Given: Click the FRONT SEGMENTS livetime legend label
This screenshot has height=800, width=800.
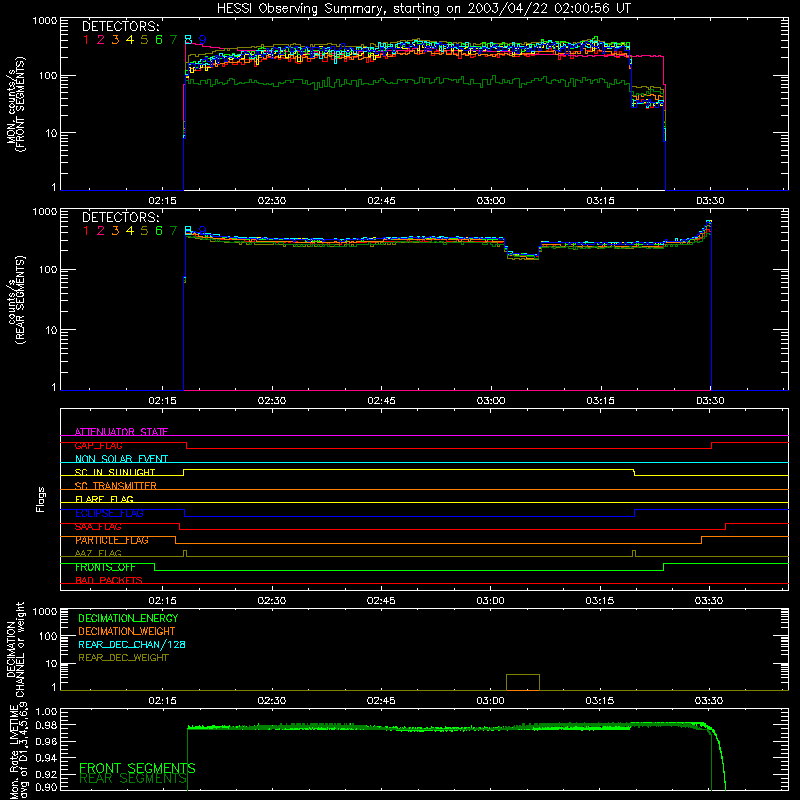Looking at the screenshot, I should (137, 768).
